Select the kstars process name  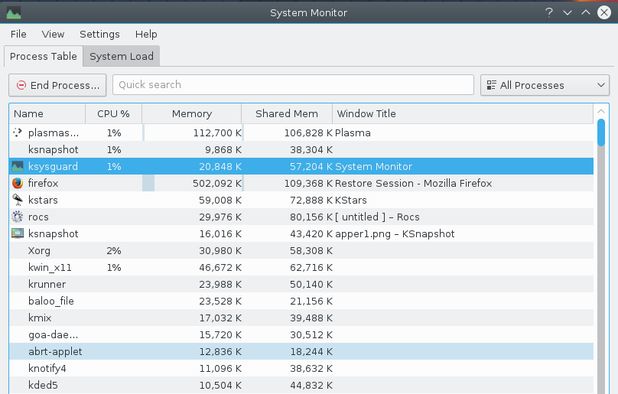coord(43,200)
